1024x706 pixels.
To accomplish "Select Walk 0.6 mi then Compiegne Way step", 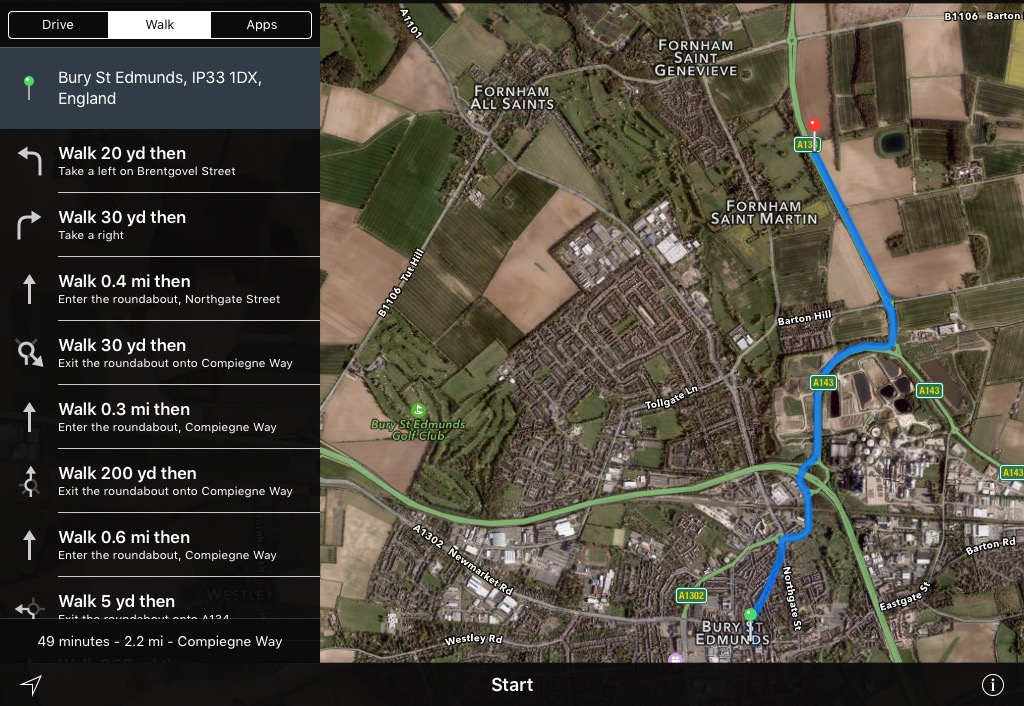I will [x=160, y=545].
